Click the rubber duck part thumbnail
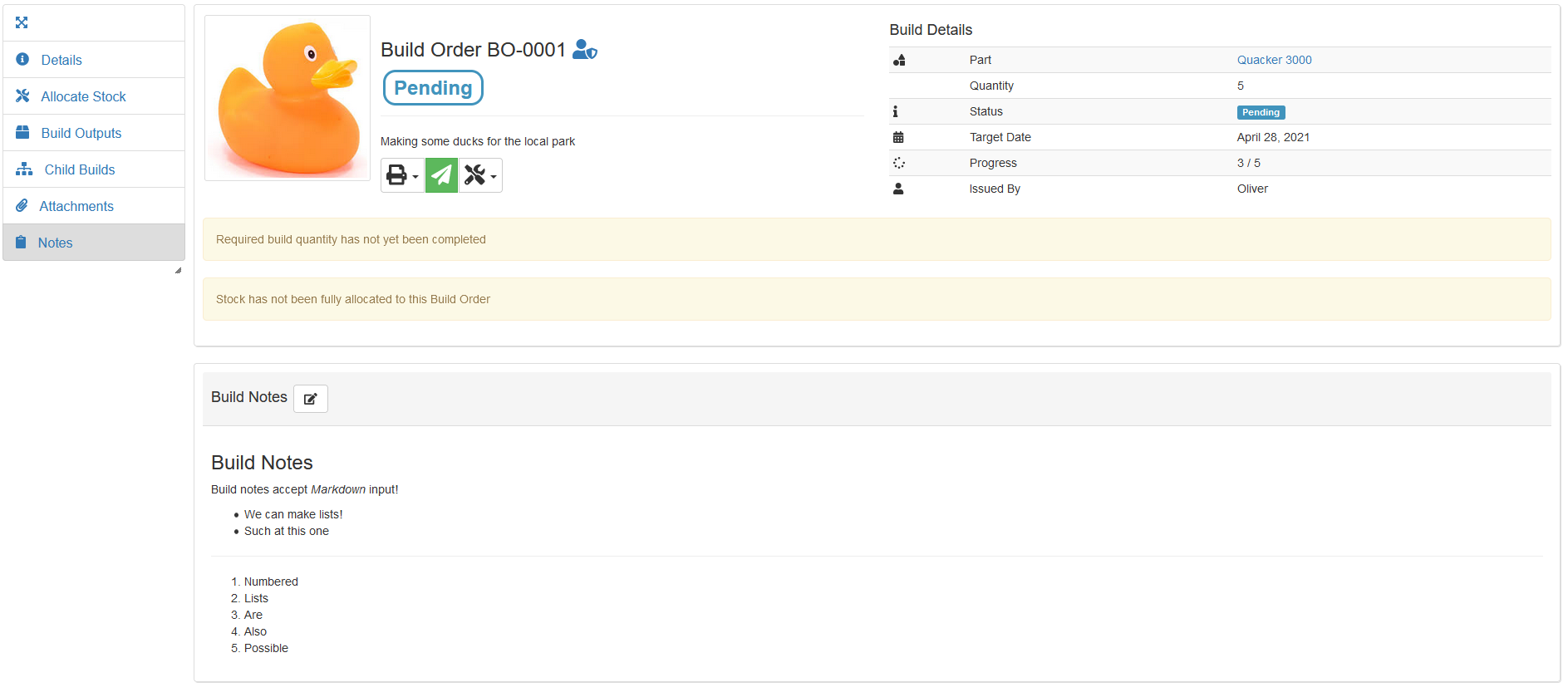This screenshot has height=692, width=1568. pos(288,98)
